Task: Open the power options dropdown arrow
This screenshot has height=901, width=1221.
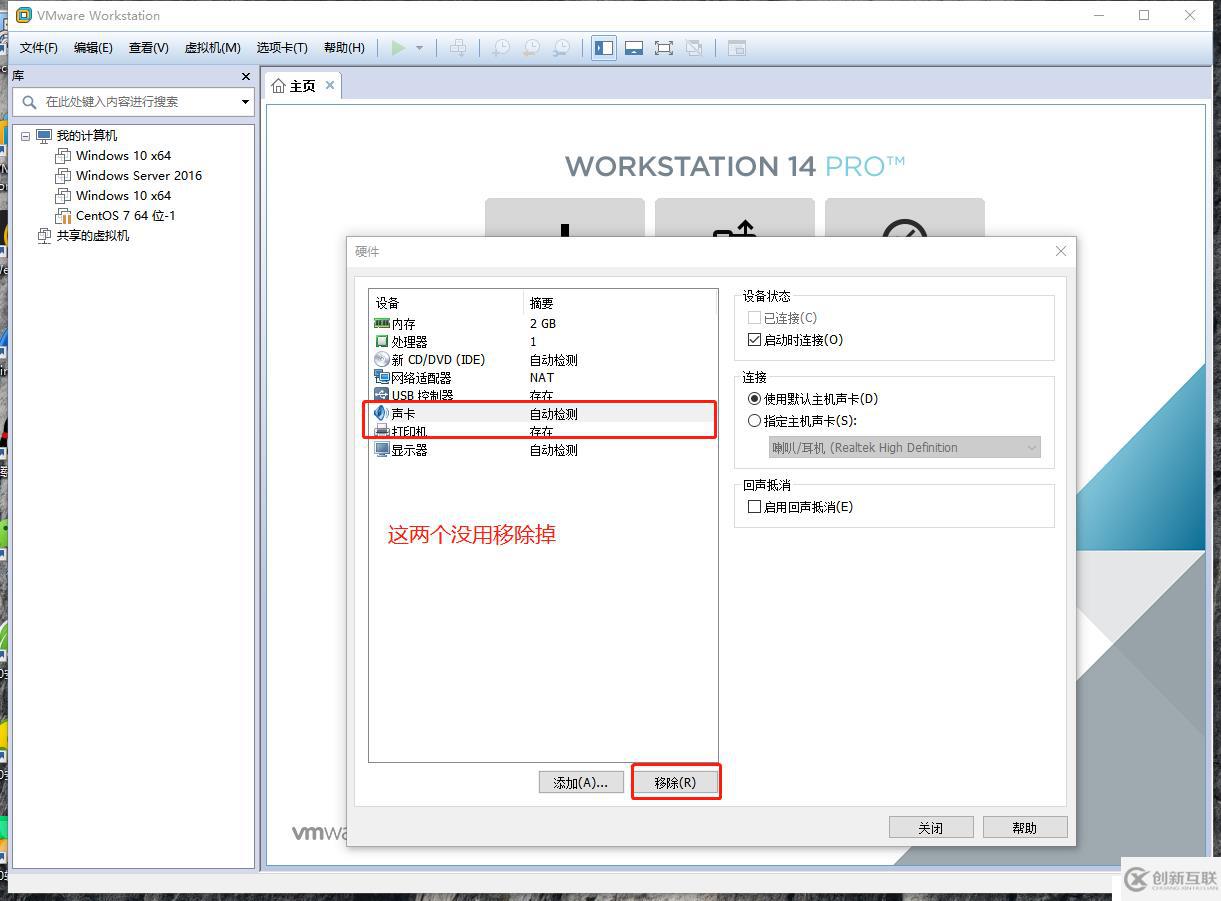Action: click(419, 48)
